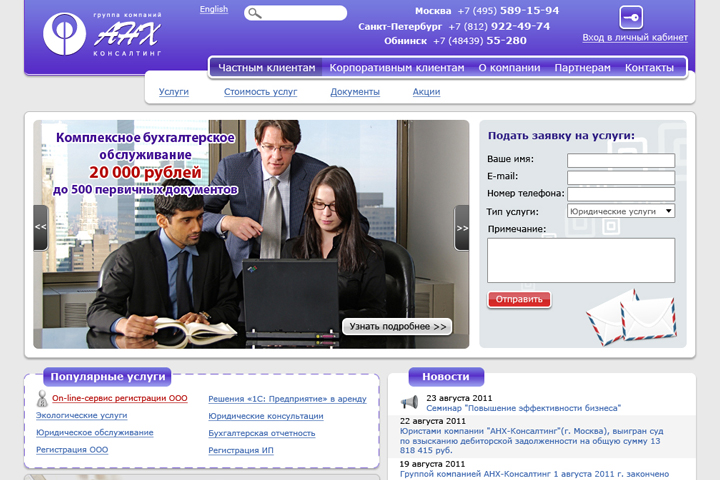Open О компании menu item
The width and height of the screenshot is (720, 480).
tap(509, 68)
